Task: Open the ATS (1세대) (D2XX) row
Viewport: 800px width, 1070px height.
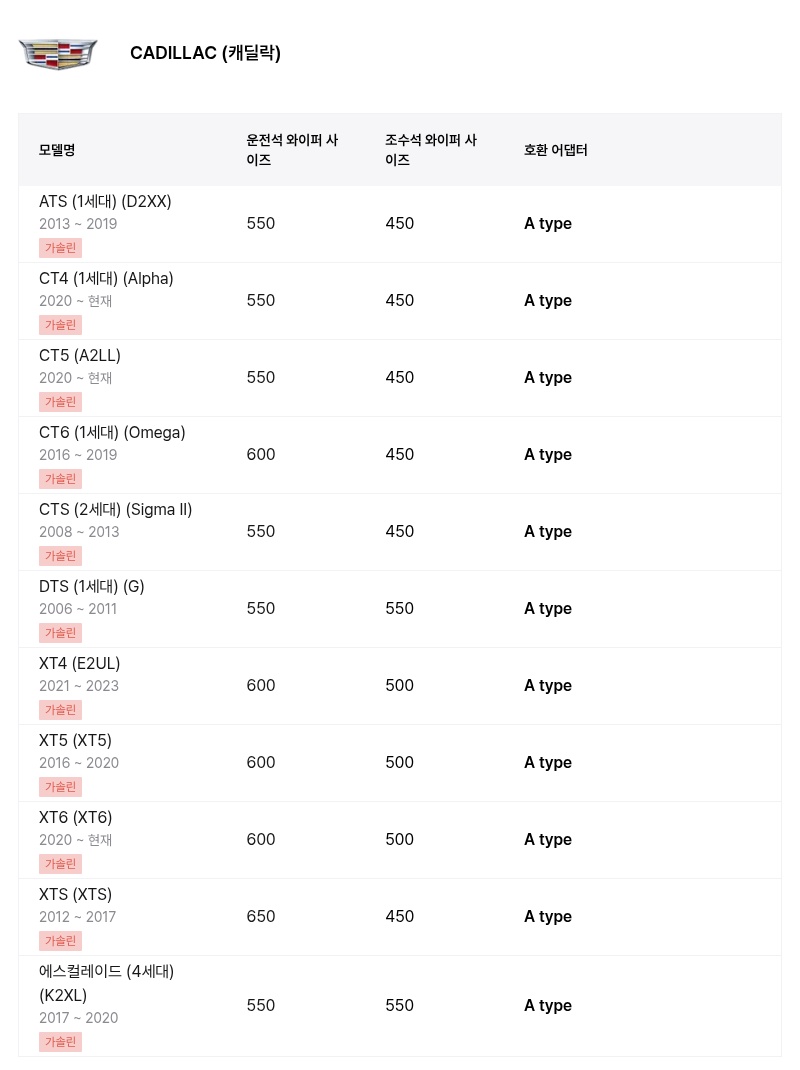Action: pyautogui.click(x=399, y=224)
